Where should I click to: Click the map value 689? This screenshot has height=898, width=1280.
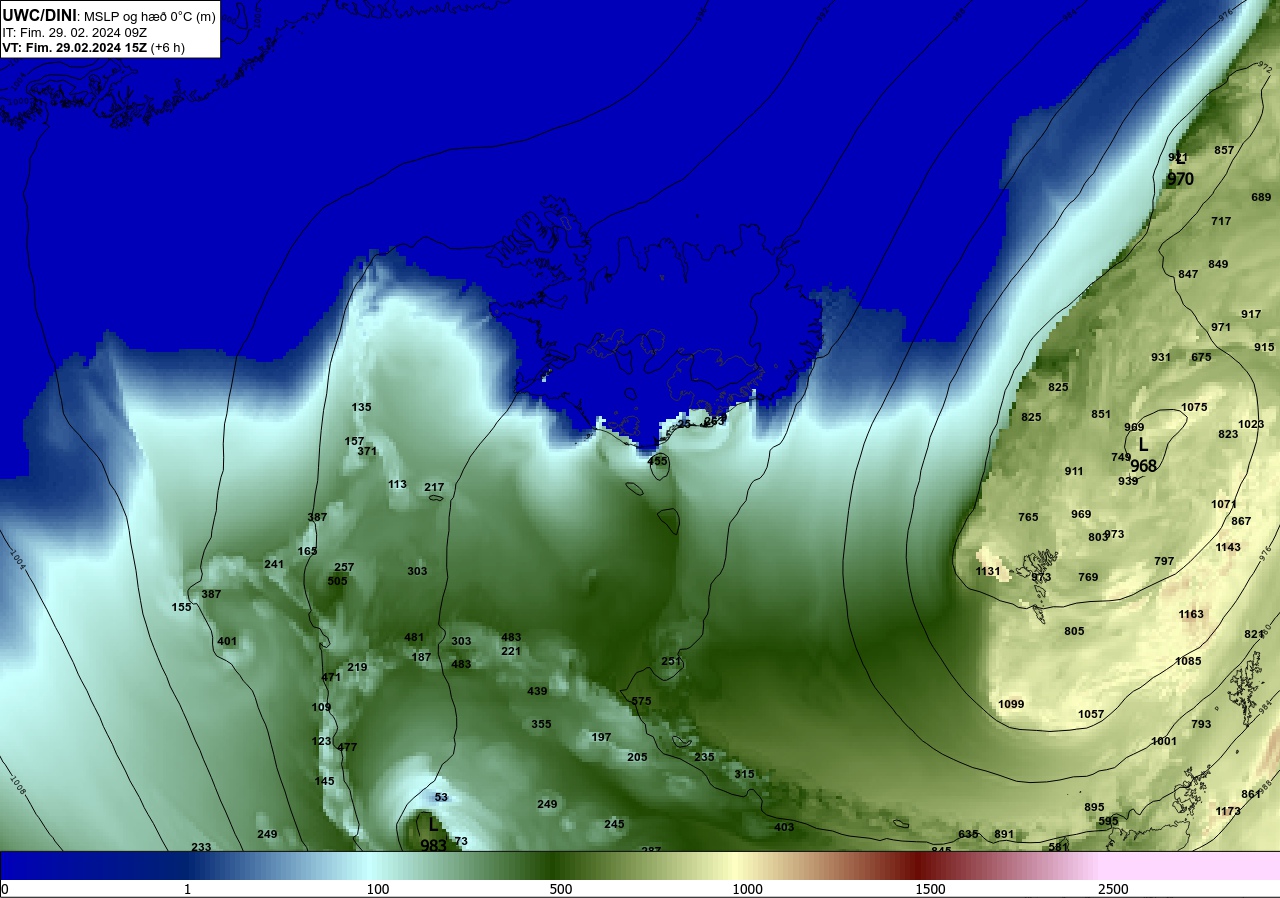pos(1261,197)
